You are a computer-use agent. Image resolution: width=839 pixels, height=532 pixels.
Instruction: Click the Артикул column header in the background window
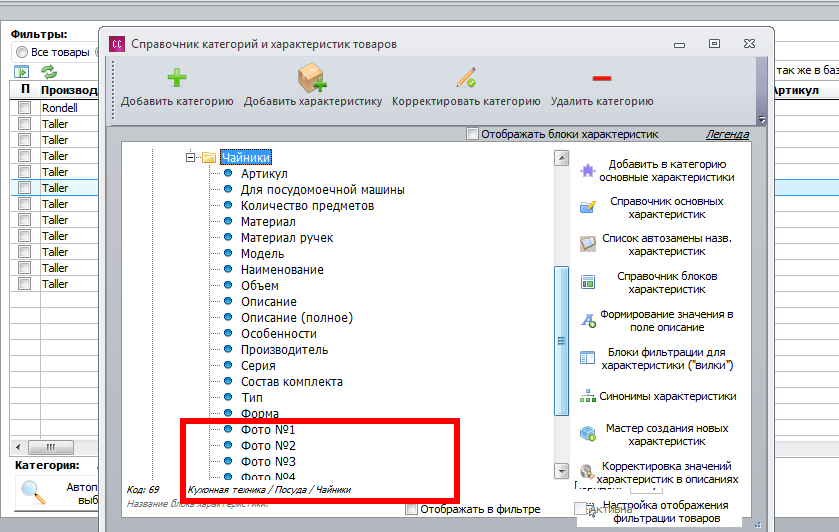796,90
